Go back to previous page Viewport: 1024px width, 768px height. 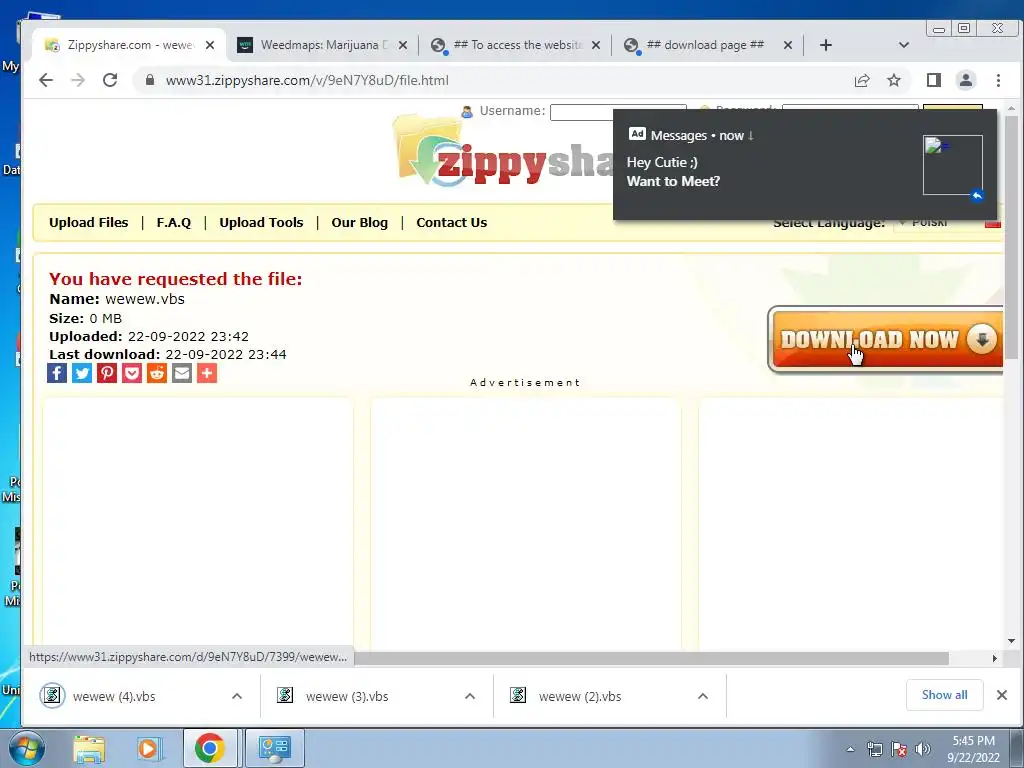[46, 80]
